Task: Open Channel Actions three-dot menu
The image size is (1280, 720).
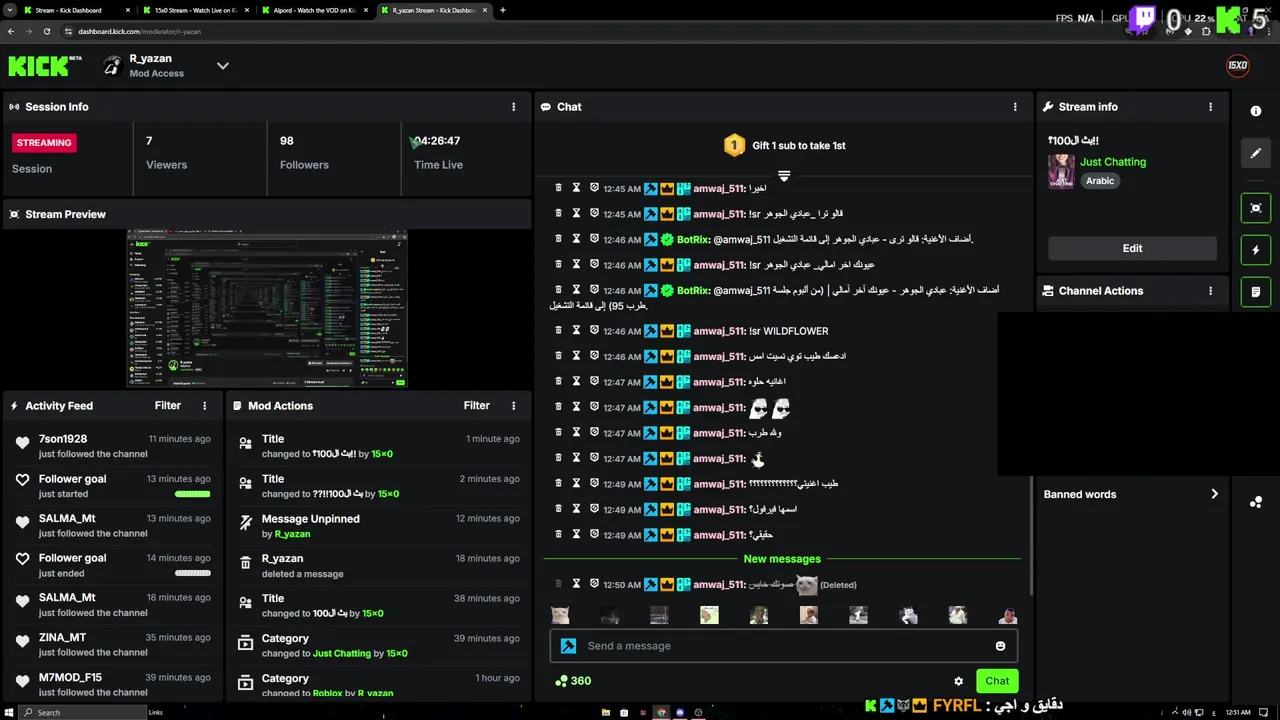Action: [x=1211, y=291]
